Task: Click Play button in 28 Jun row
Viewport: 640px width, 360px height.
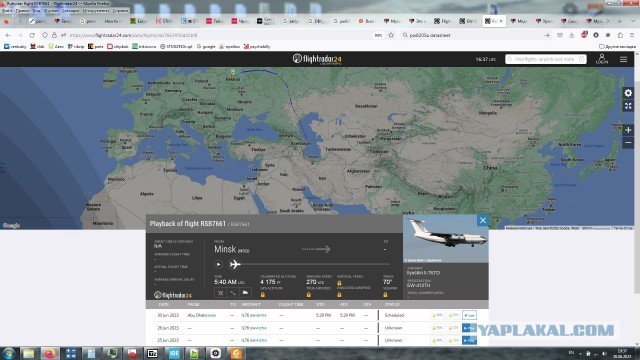Action: coord(469,328)
